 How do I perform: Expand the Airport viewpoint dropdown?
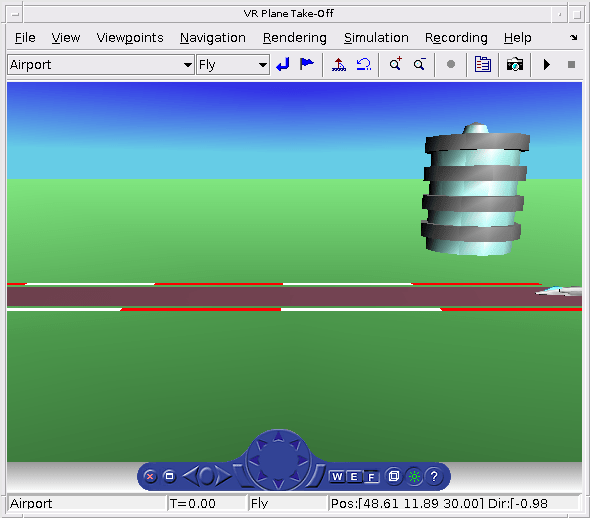tap(187, 65)
